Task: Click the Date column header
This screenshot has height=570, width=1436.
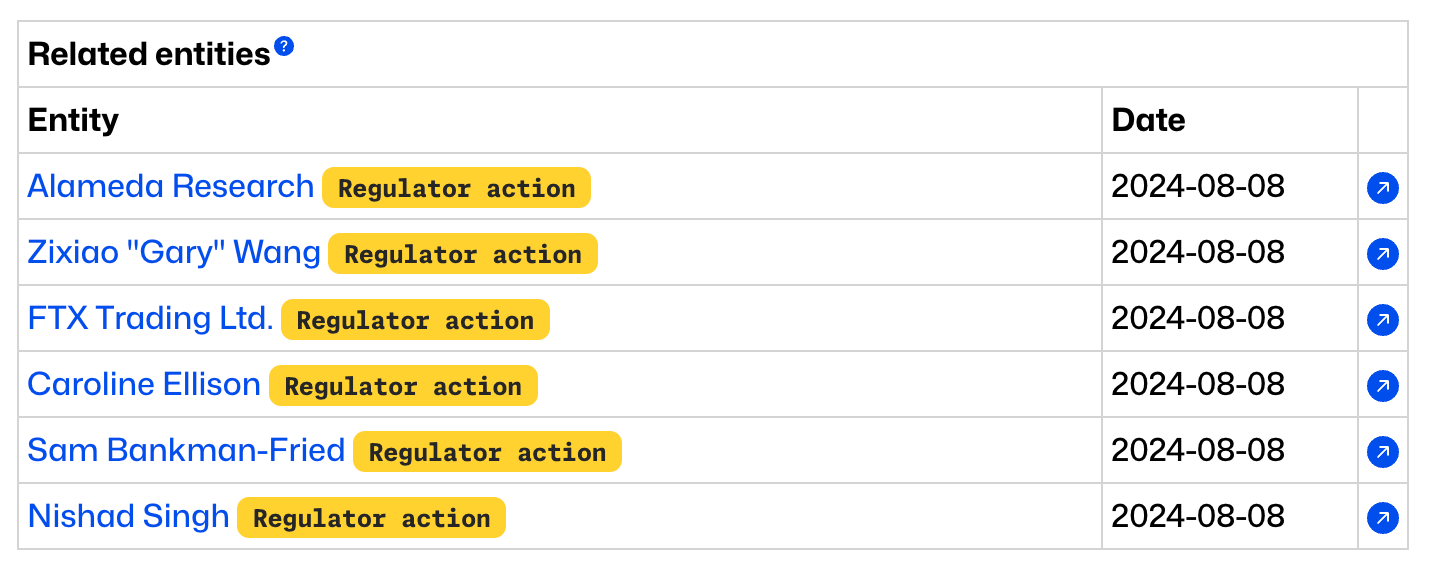Action: click(x=1148, y=121)
